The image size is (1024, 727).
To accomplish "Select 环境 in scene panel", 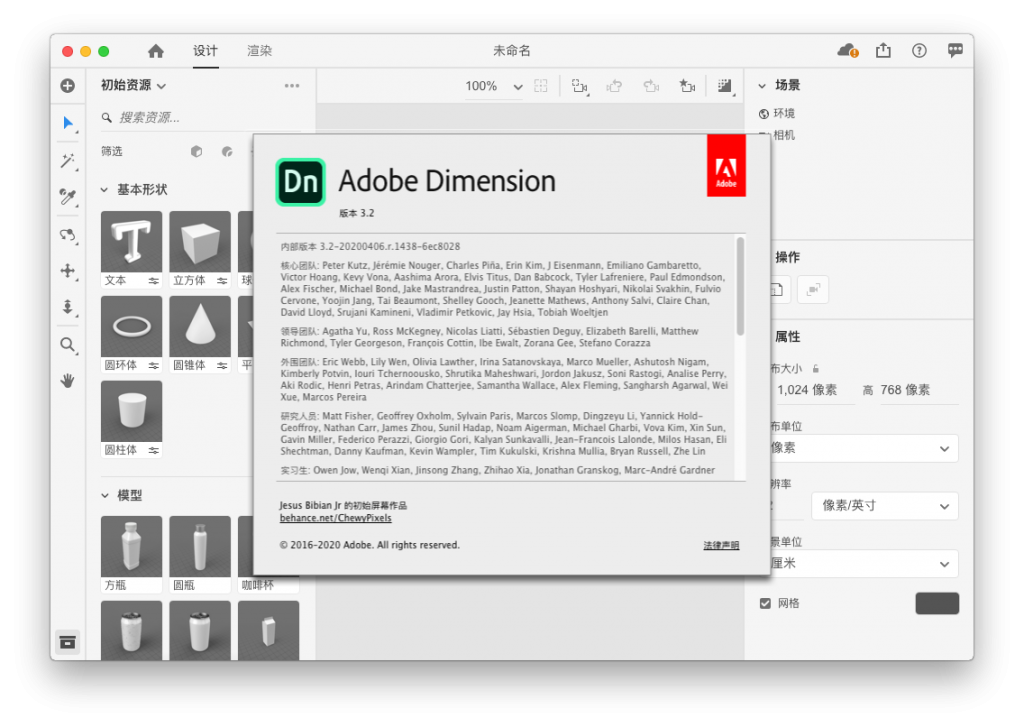I will pos(784,114).
